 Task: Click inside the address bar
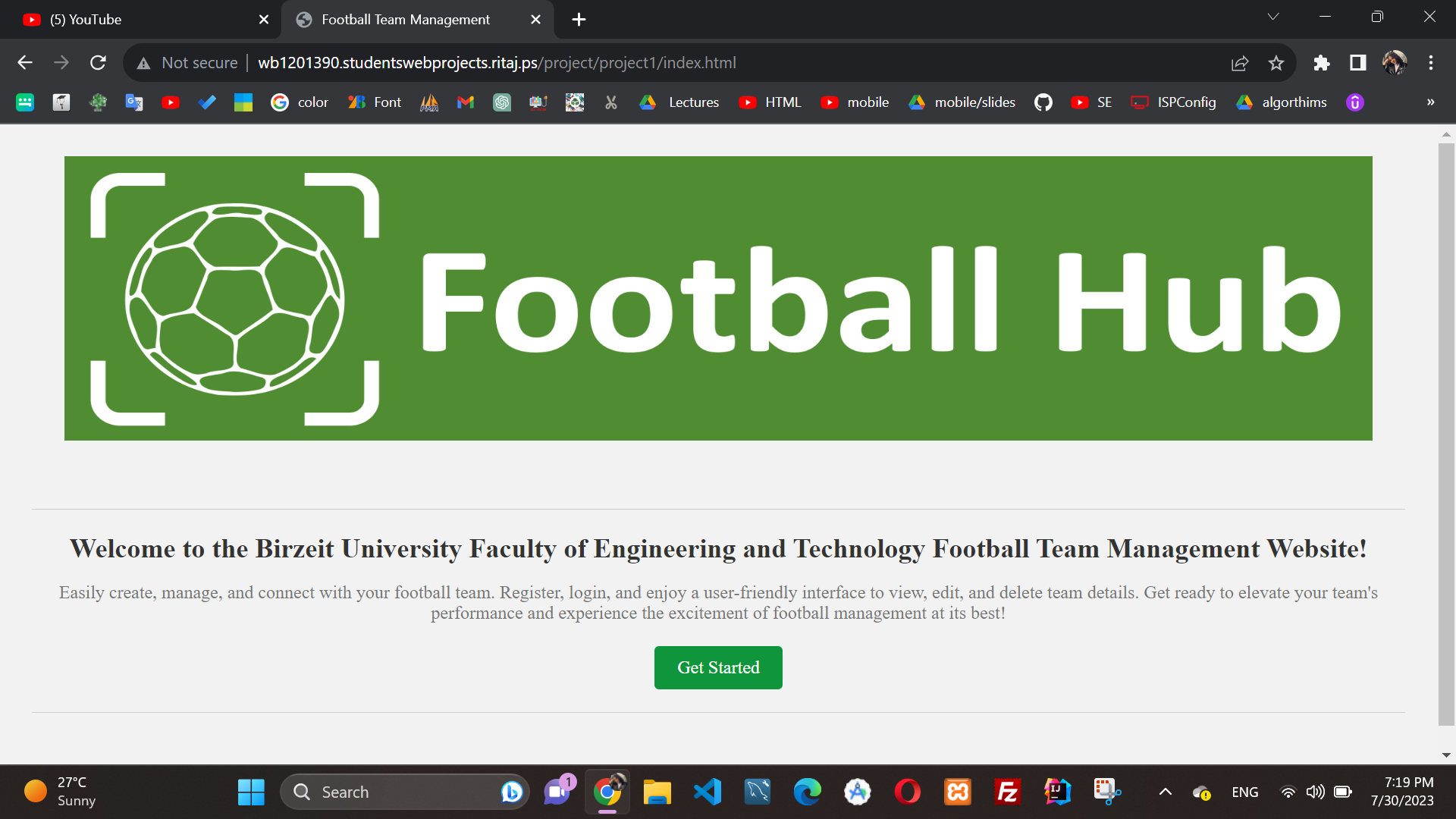click(682, 63)
